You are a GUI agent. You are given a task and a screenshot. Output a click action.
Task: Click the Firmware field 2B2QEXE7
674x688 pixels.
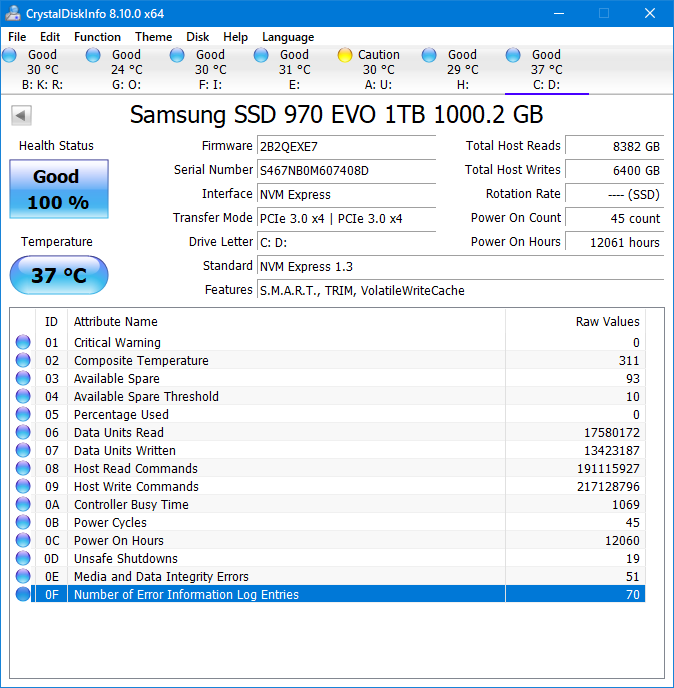tap(346, 146)
